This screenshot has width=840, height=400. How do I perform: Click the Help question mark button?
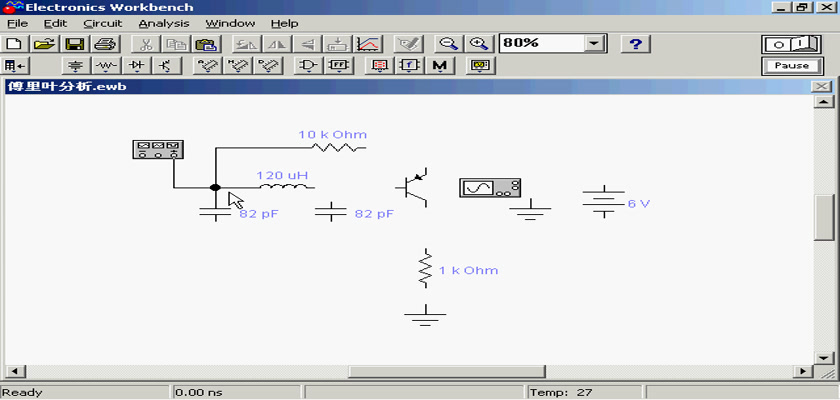point(635,44)
